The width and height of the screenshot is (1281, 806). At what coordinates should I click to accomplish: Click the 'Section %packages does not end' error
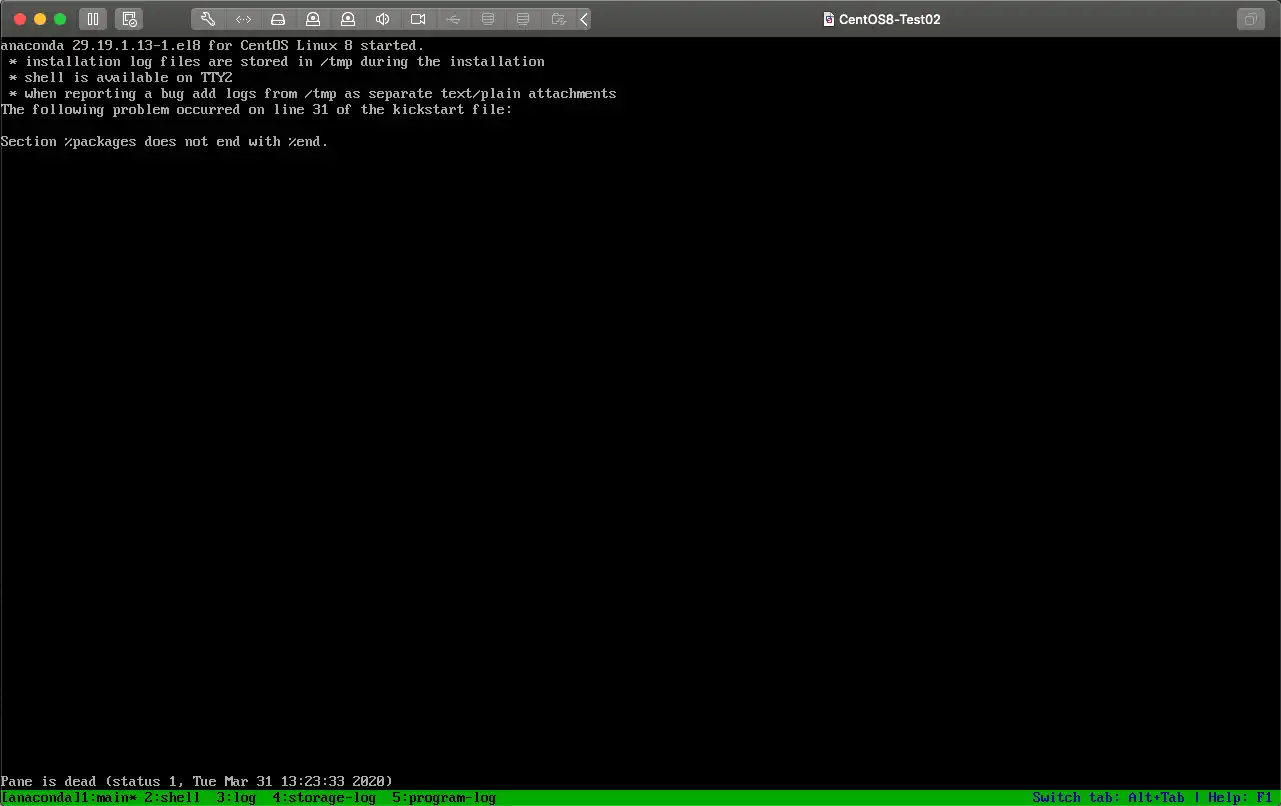164,141
